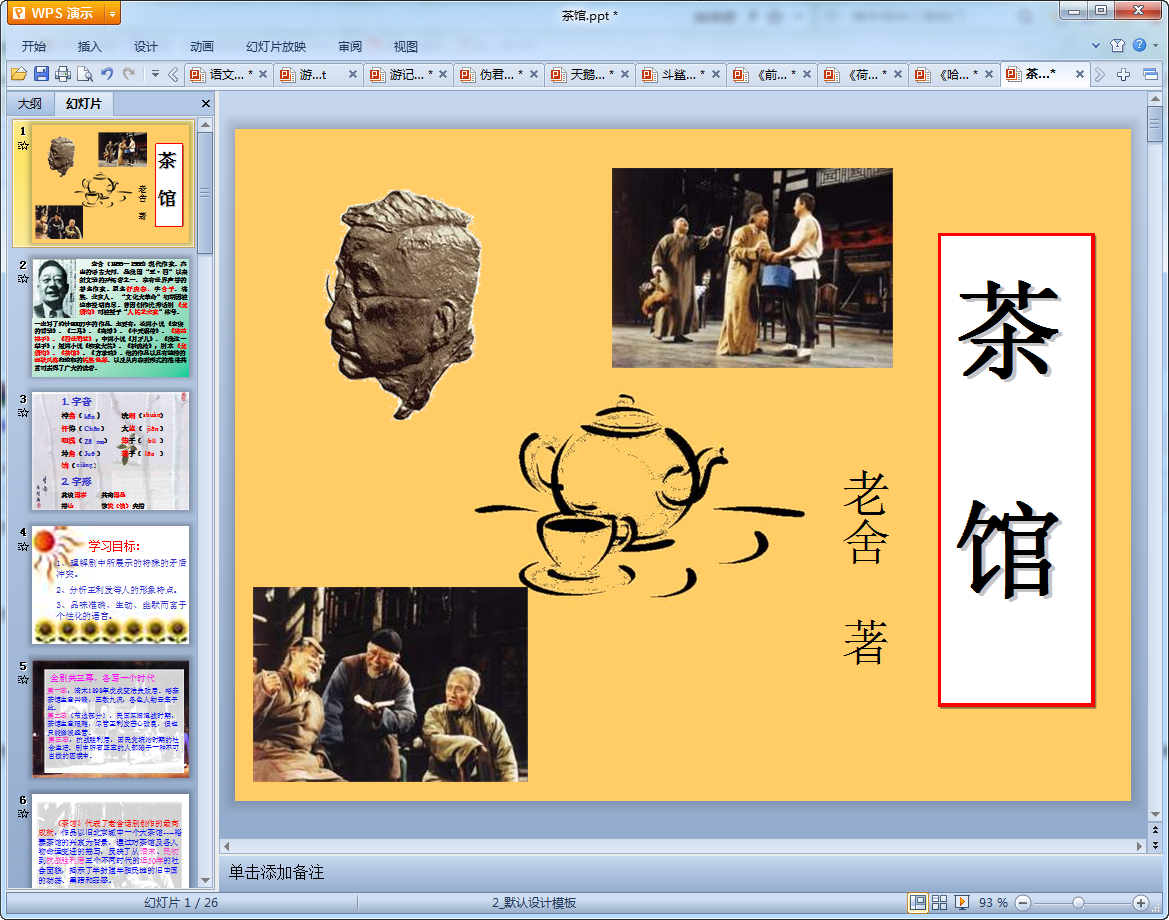Switch to Normal view in status bar
This screenshot has height=920, width=1169.
917,903
